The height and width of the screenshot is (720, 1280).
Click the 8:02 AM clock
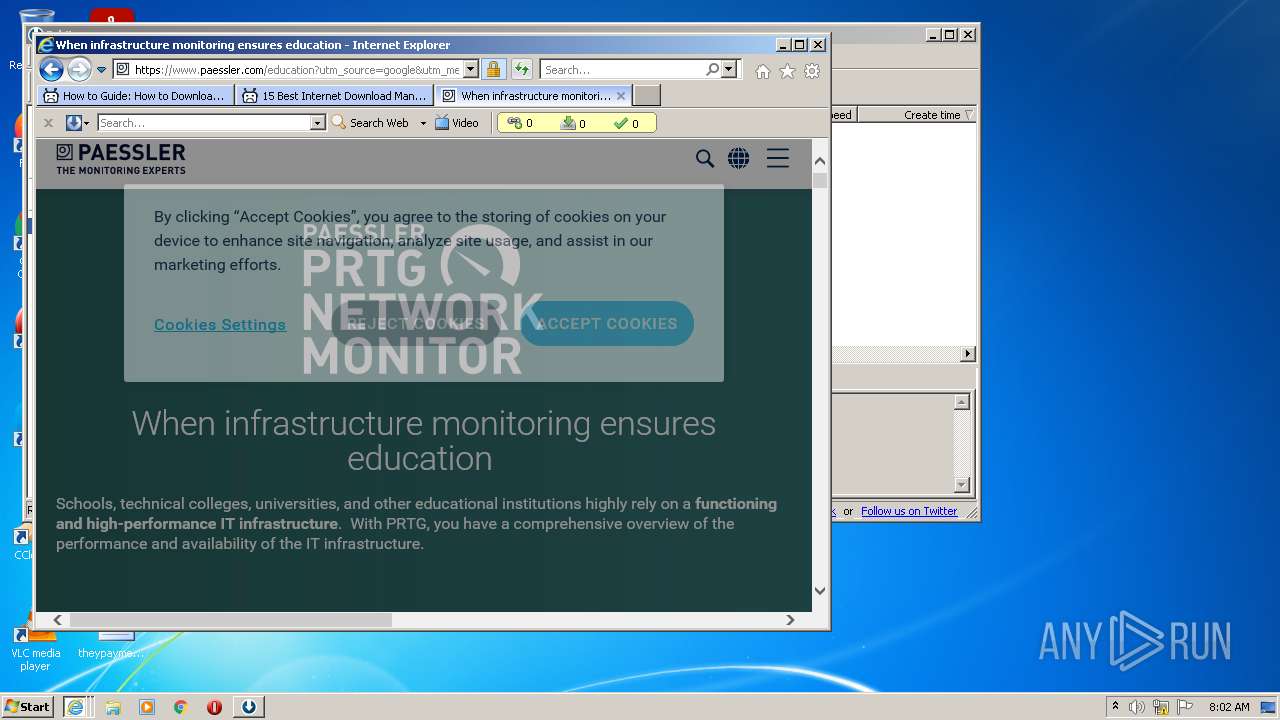[x=1229, y=707]
